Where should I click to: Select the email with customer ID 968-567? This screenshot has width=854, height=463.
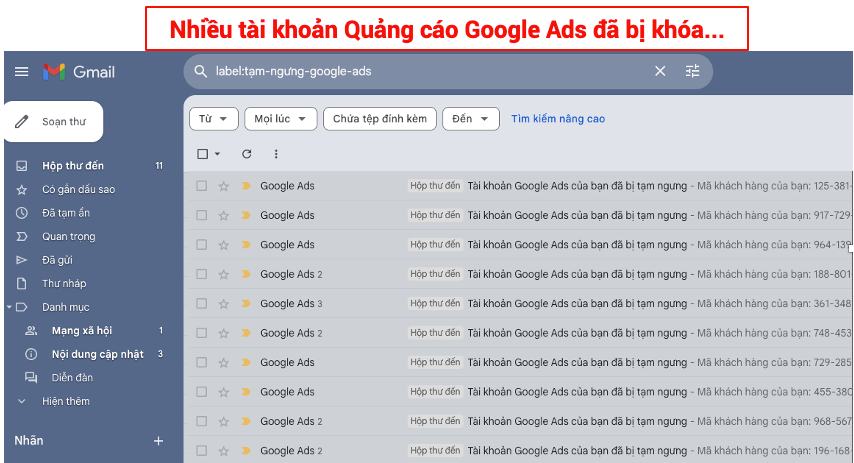(x=202, y=421)
